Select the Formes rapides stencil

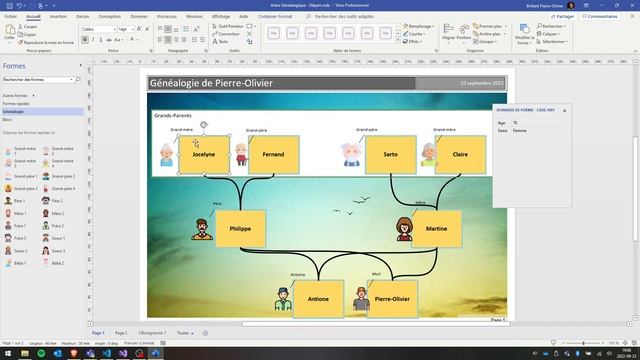point(16,104)
